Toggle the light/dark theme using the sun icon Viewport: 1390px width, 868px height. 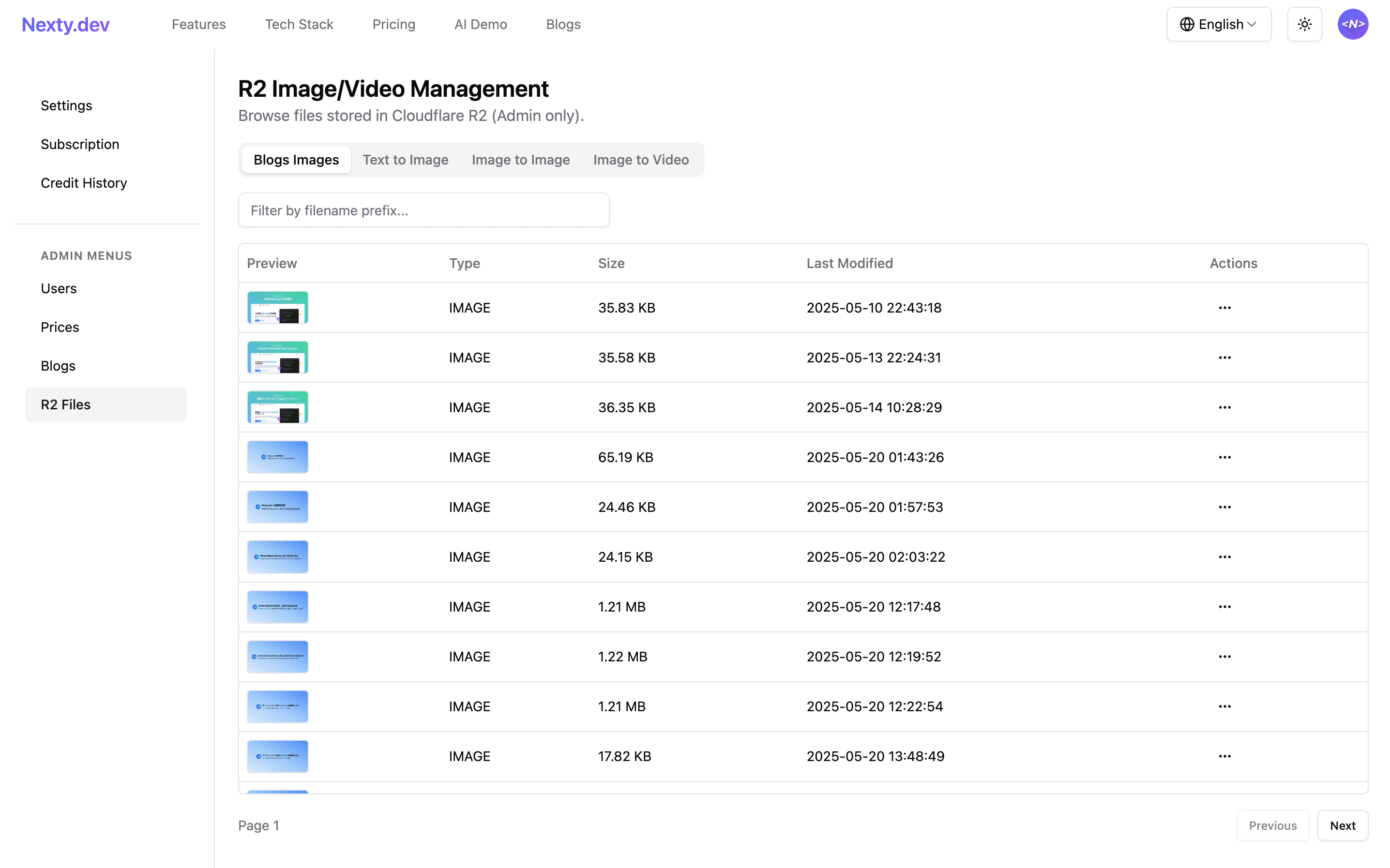[1304, 24]
